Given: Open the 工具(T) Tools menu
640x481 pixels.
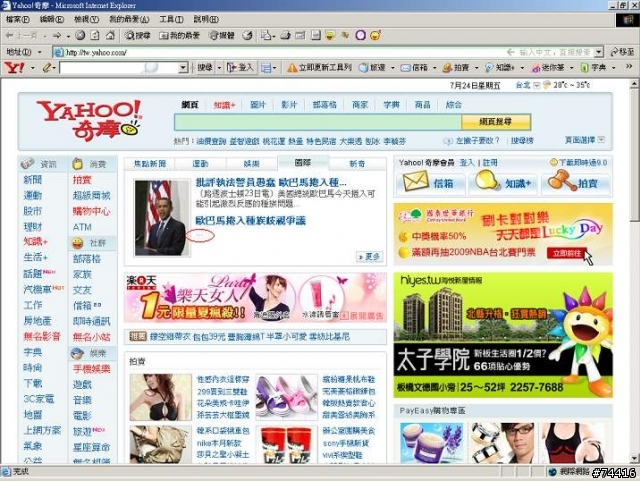Looking at the screenshot, I should 171,20.
